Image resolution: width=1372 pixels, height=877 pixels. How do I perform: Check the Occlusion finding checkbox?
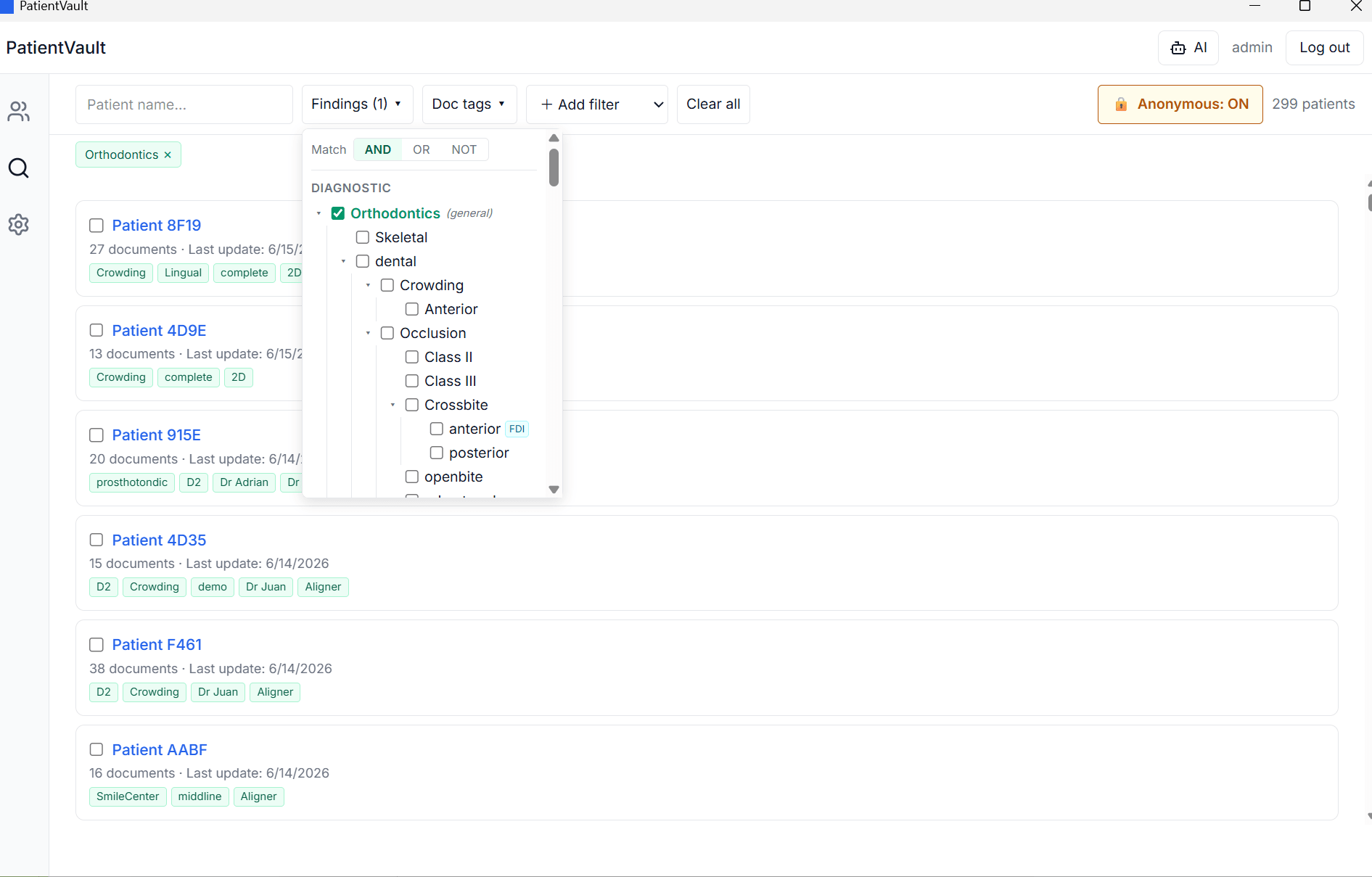coord(387,333)
